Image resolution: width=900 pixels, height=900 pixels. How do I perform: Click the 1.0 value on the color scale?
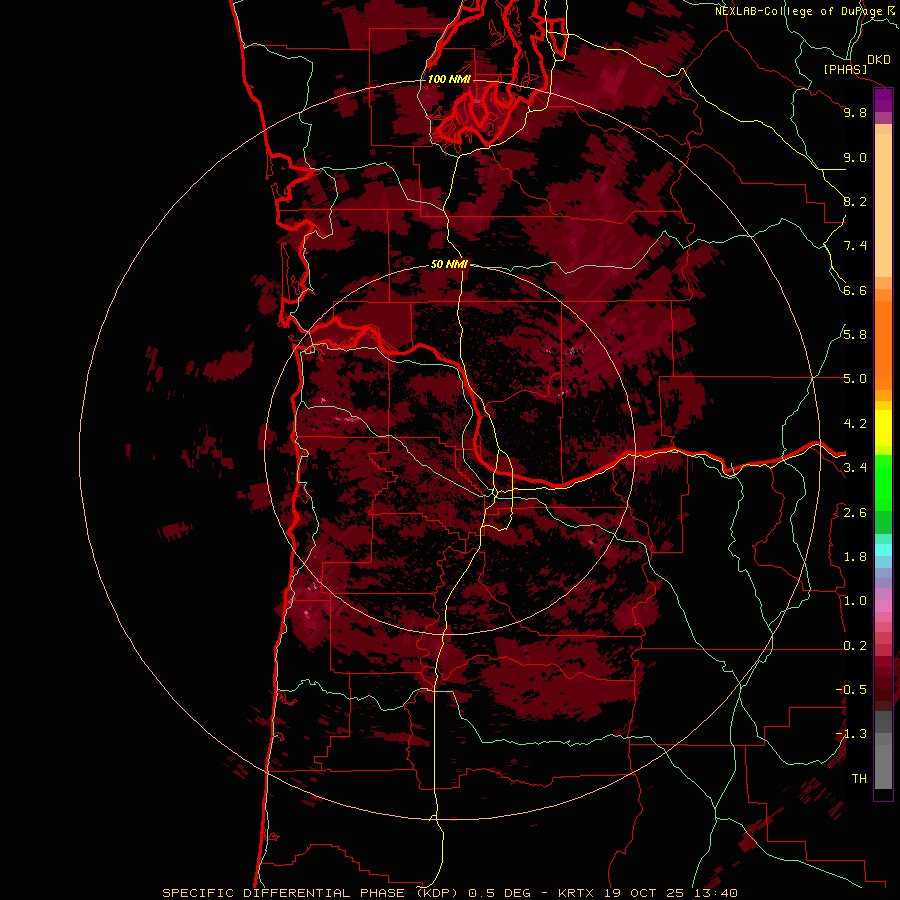[x=855, y=601]
